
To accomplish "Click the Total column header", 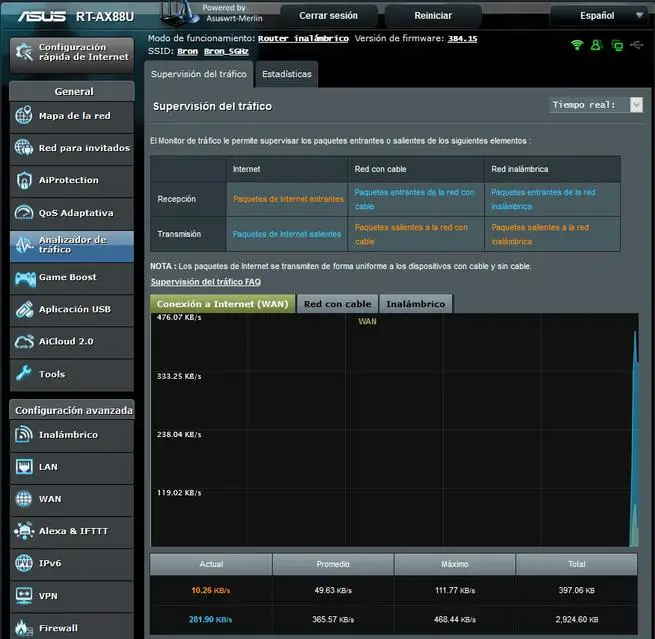I will pos(576,564).
